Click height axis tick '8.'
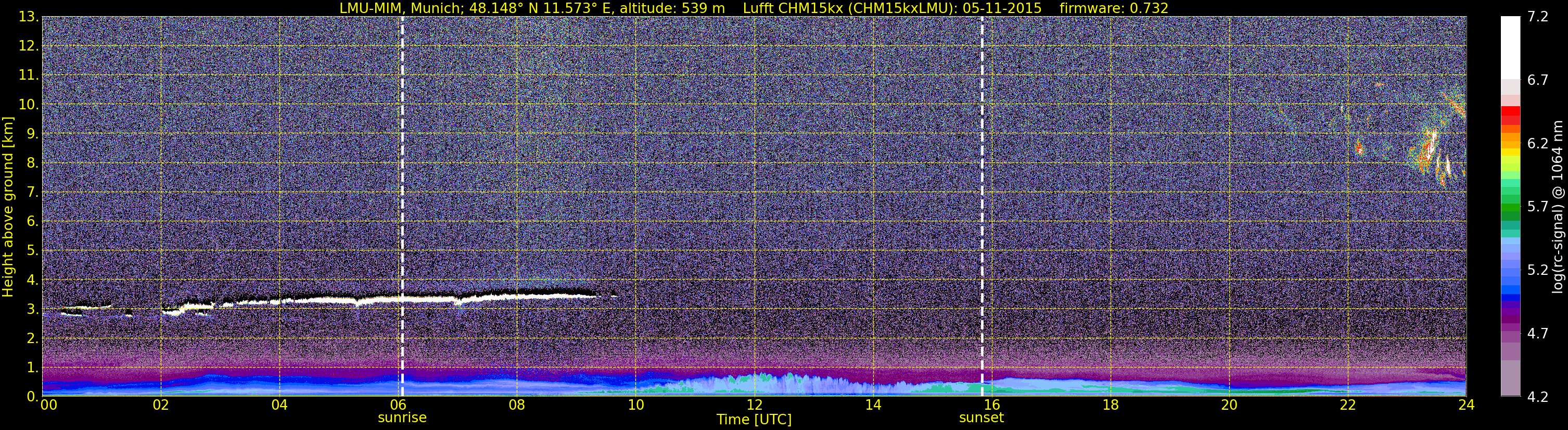This screenshot has width=1568, height=430. pyautogui.click(x=32, y=162)
